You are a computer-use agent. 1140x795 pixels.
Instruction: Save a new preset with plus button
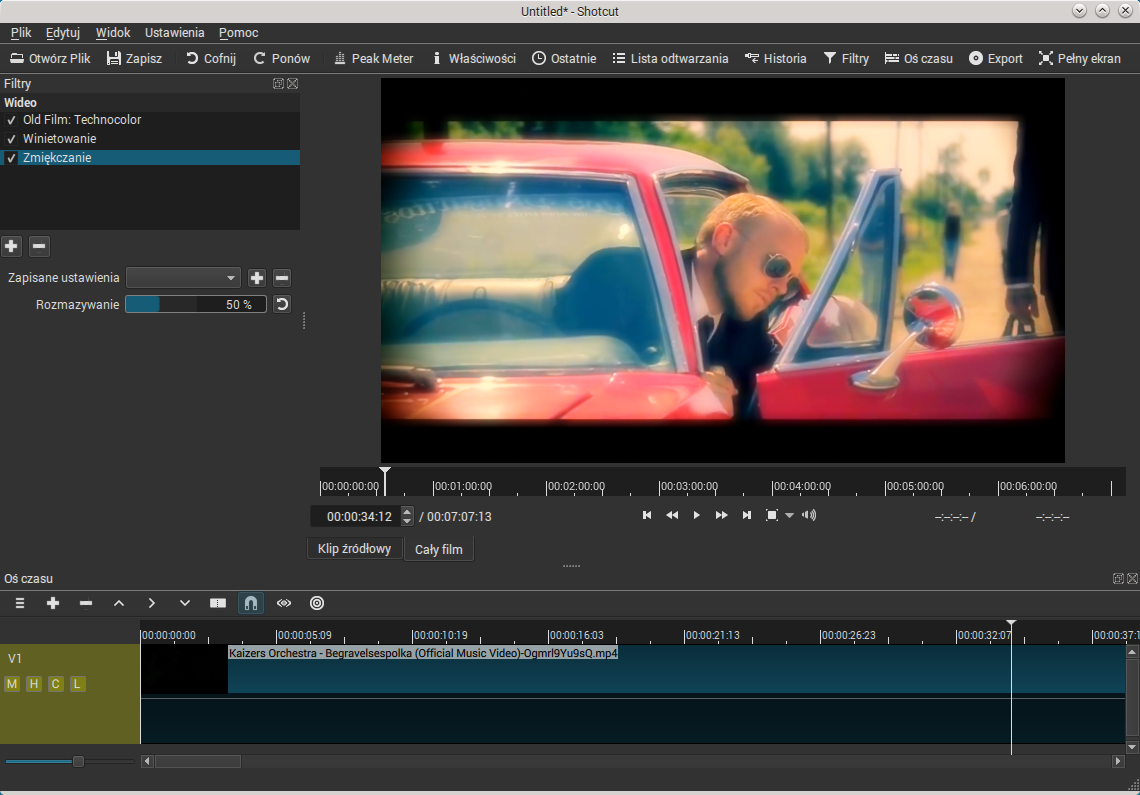[257, 278]
